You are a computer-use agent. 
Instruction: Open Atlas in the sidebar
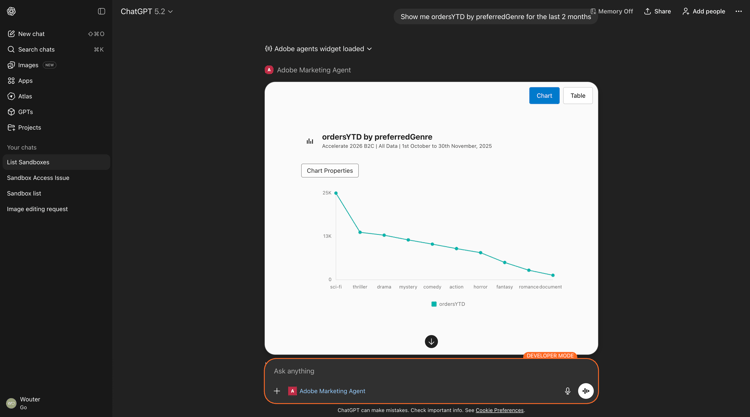coord(56,96)
